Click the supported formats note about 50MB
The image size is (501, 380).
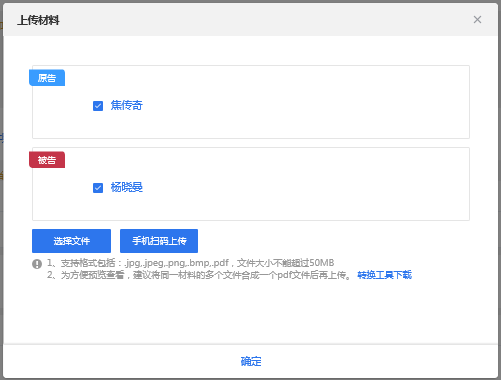click(191, 263)
